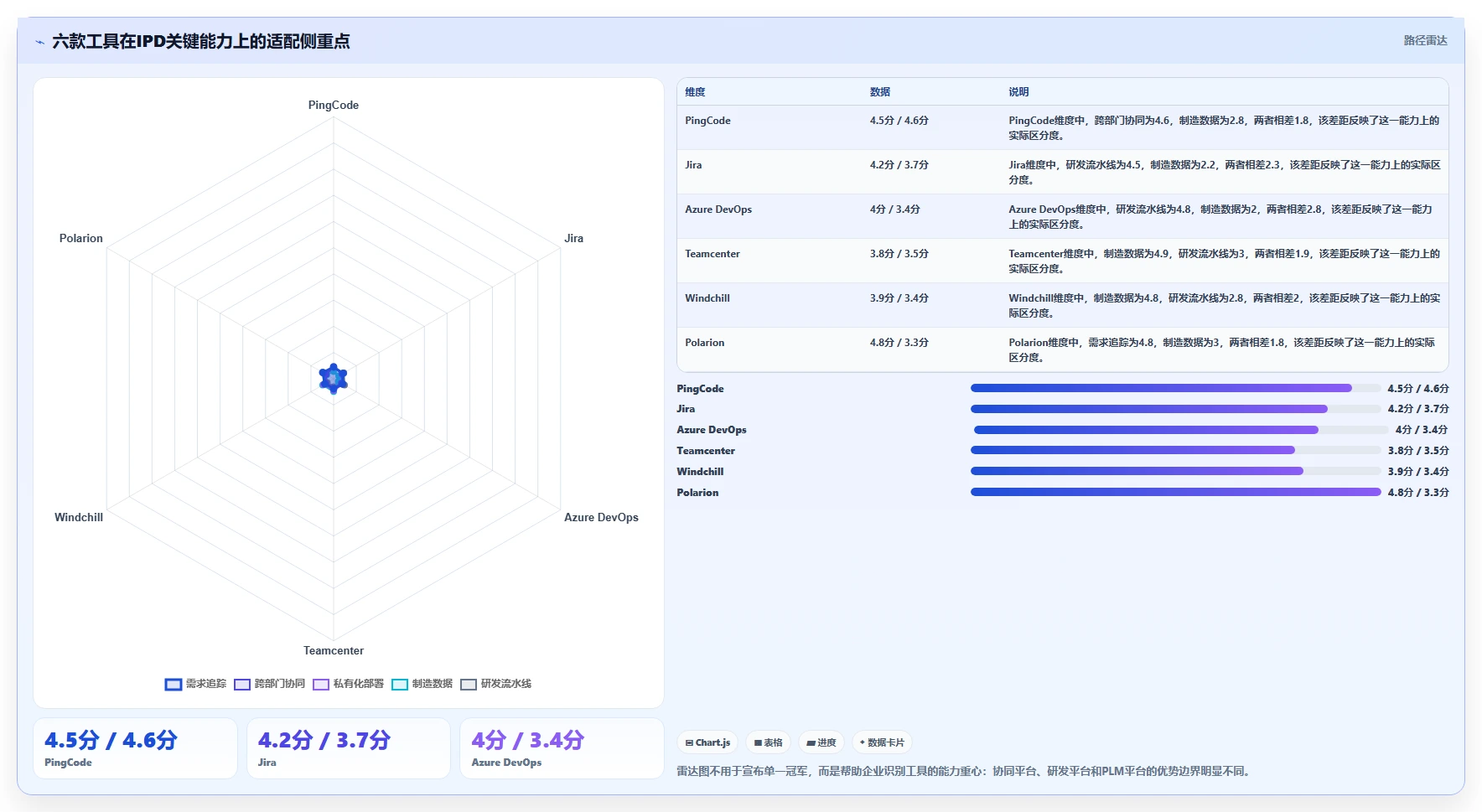This screenshot has width=1482, height=812.
Task: Toggle the 私有化部署 legend series
Action: tap(349, 684)
